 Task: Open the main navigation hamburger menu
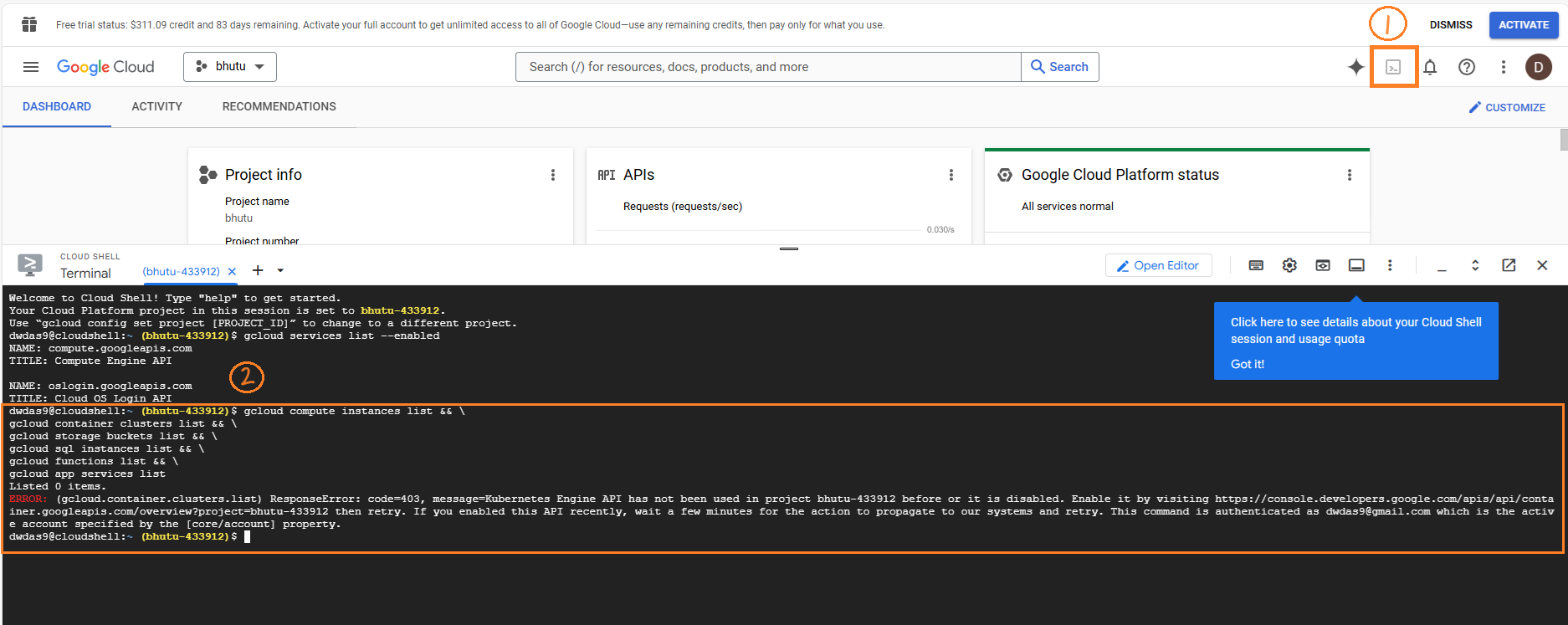(x=31, y=67)
